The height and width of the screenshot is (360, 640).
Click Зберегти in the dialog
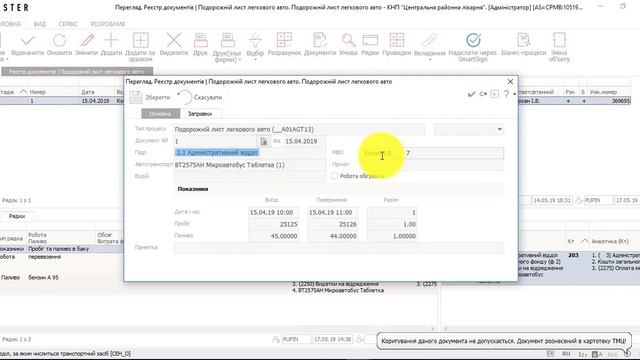[x=150, y=98]
